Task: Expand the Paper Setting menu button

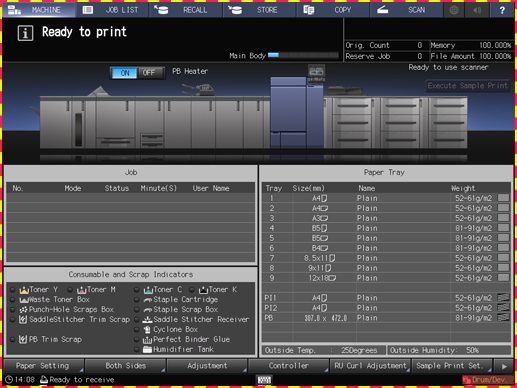Action: (x=43, y=366)
